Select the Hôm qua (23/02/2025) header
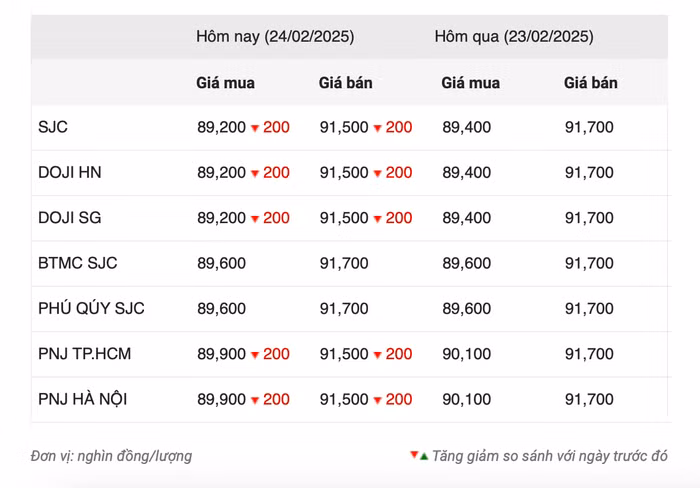The width and height of the screenshot is (700, 488). pos(513,37)
